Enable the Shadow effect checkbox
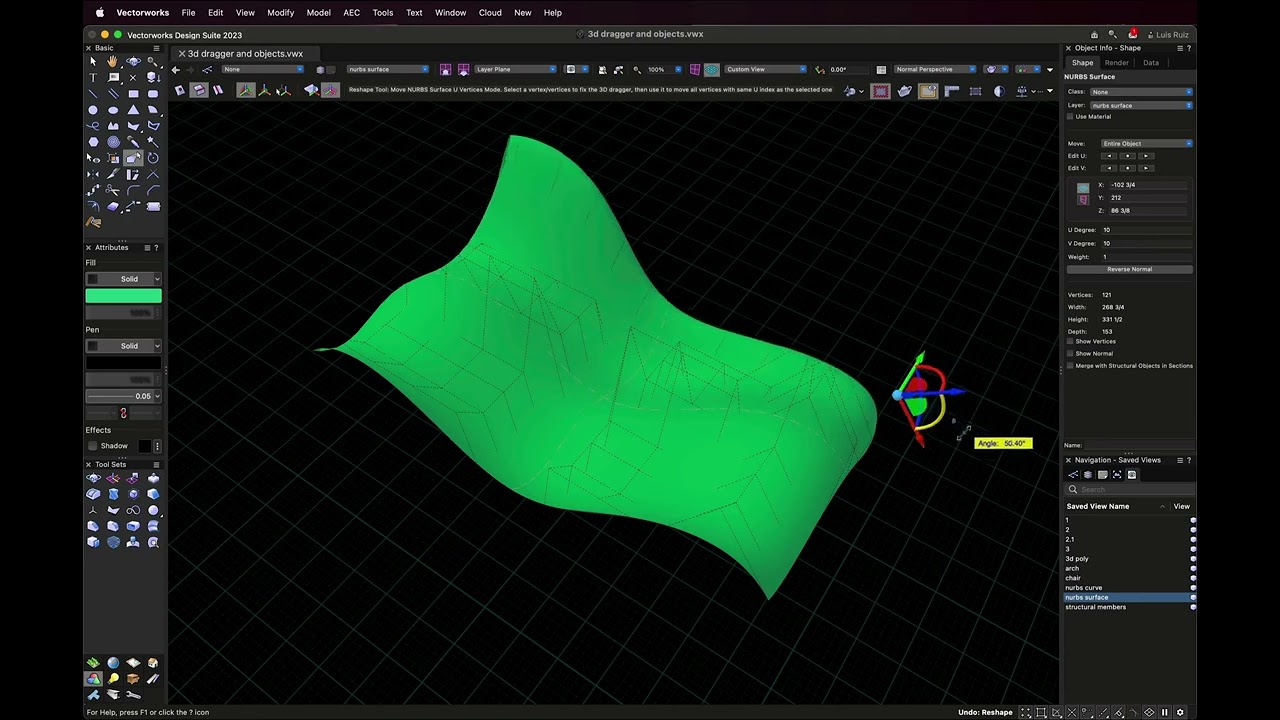The height and width of the screenshot is (720, 1280). pos(93,446)
